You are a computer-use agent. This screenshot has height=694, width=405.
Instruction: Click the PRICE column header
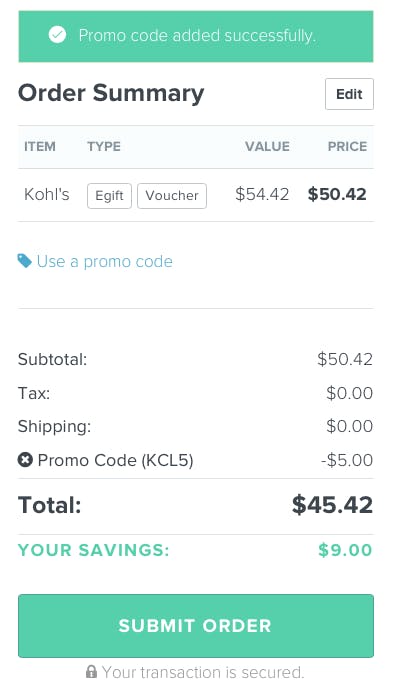point(347,147)
